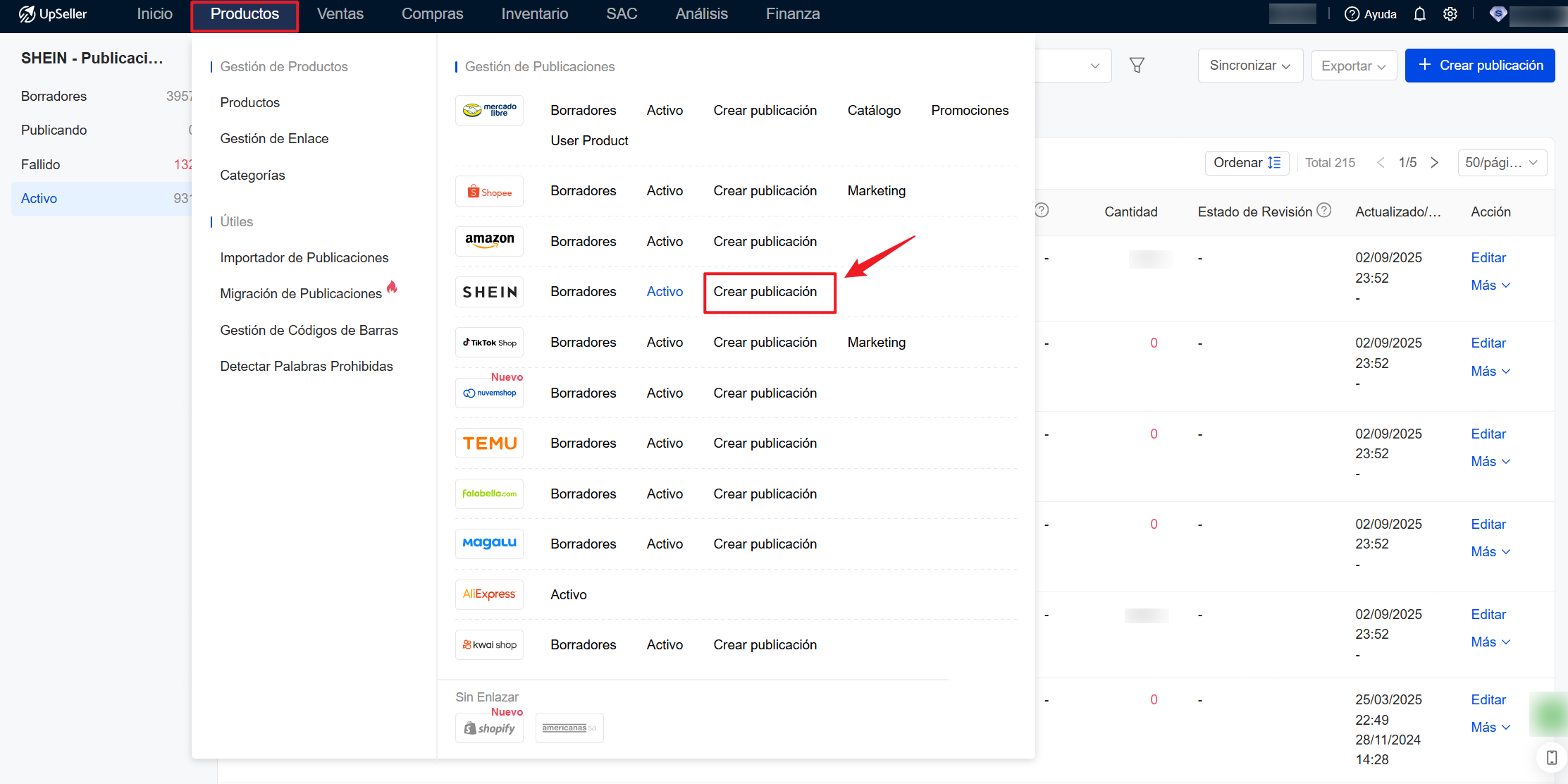The width and height of the screenshot is (1568, 784).
Task: Click the Mercado Libre marketplace logo
Action: pos(489,110)
